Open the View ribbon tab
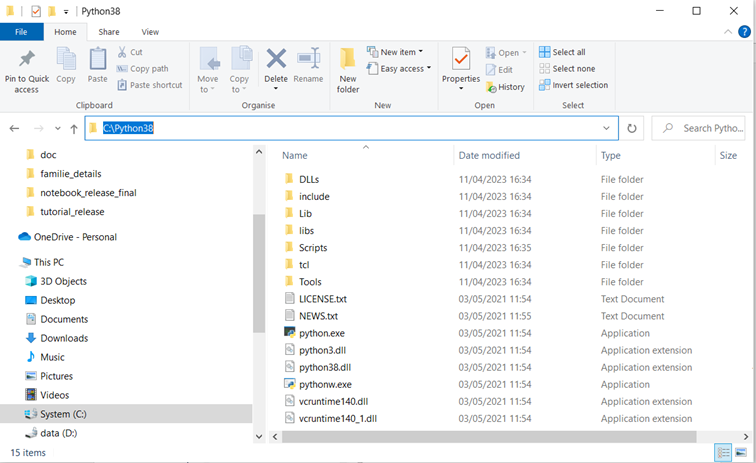 click(x=149, y=32)
